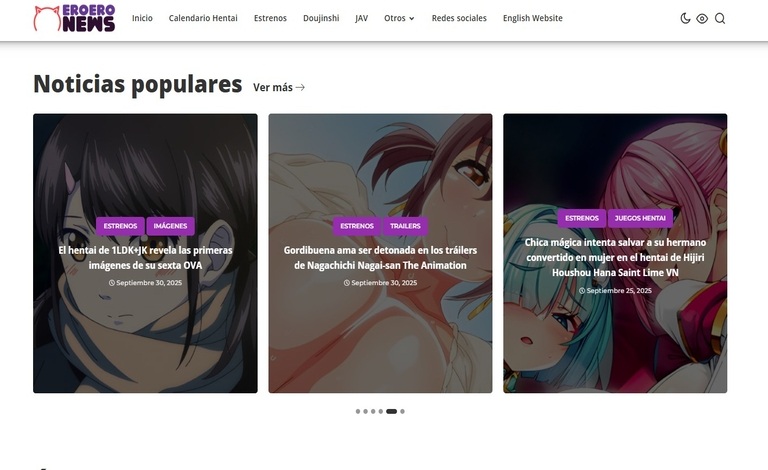Click the Ver más link

click(279, 87)
